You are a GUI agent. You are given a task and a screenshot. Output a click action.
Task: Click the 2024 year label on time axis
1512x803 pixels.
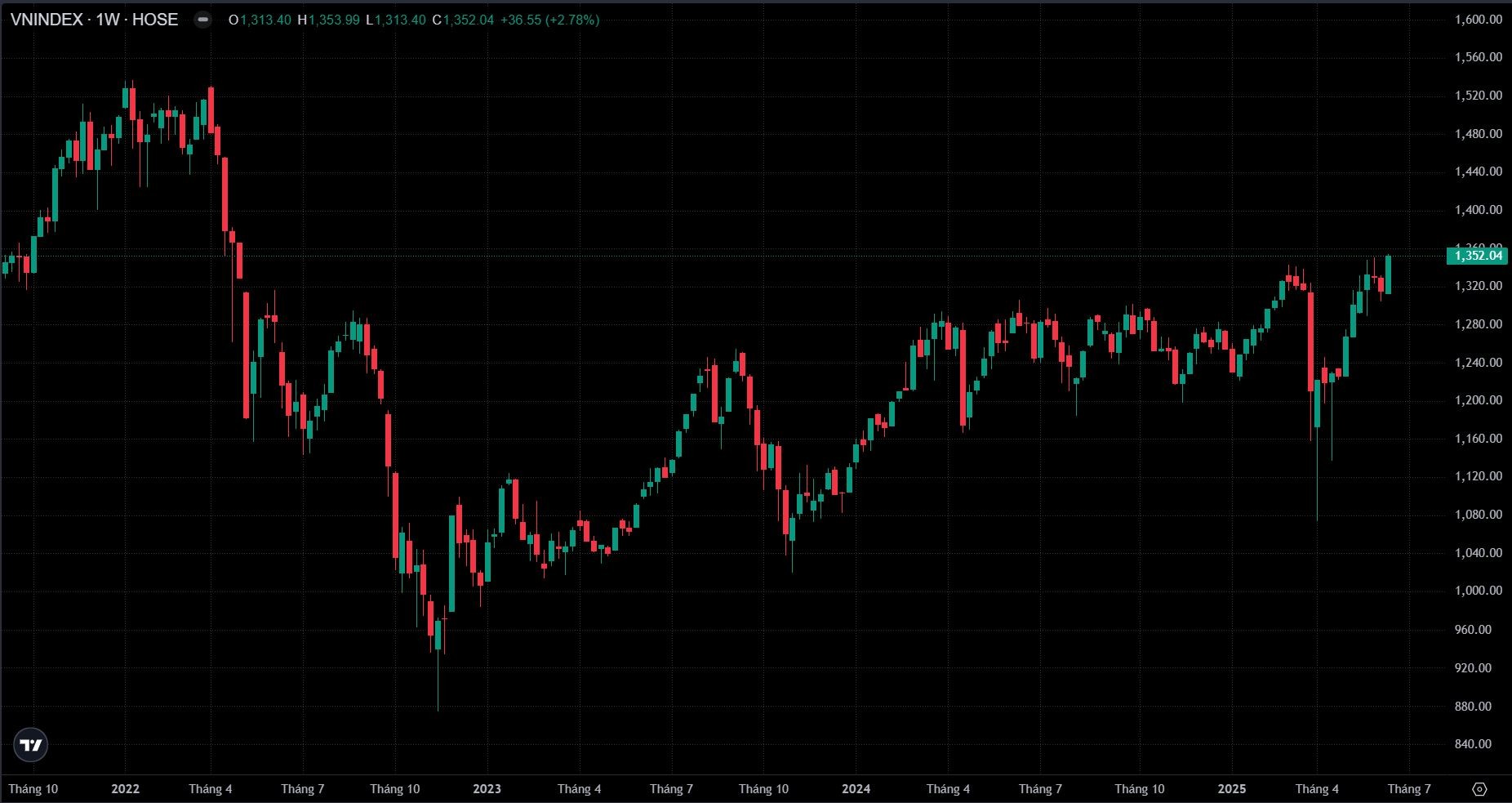(x=856, y=789)
